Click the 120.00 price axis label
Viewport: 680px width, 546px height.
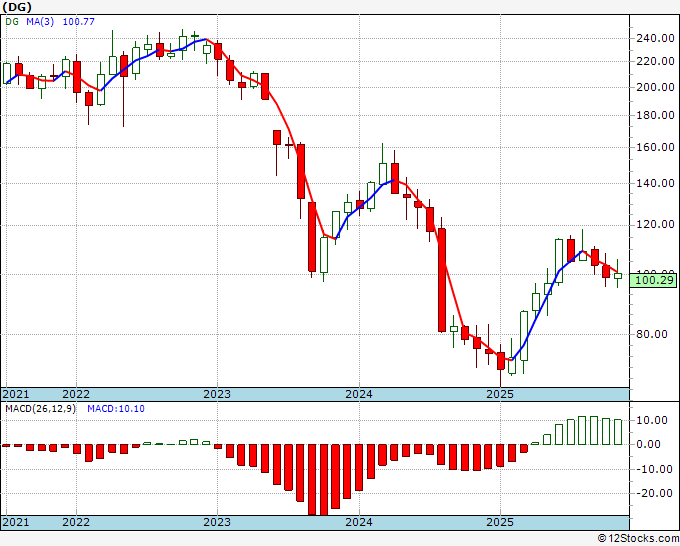point(655,225)
